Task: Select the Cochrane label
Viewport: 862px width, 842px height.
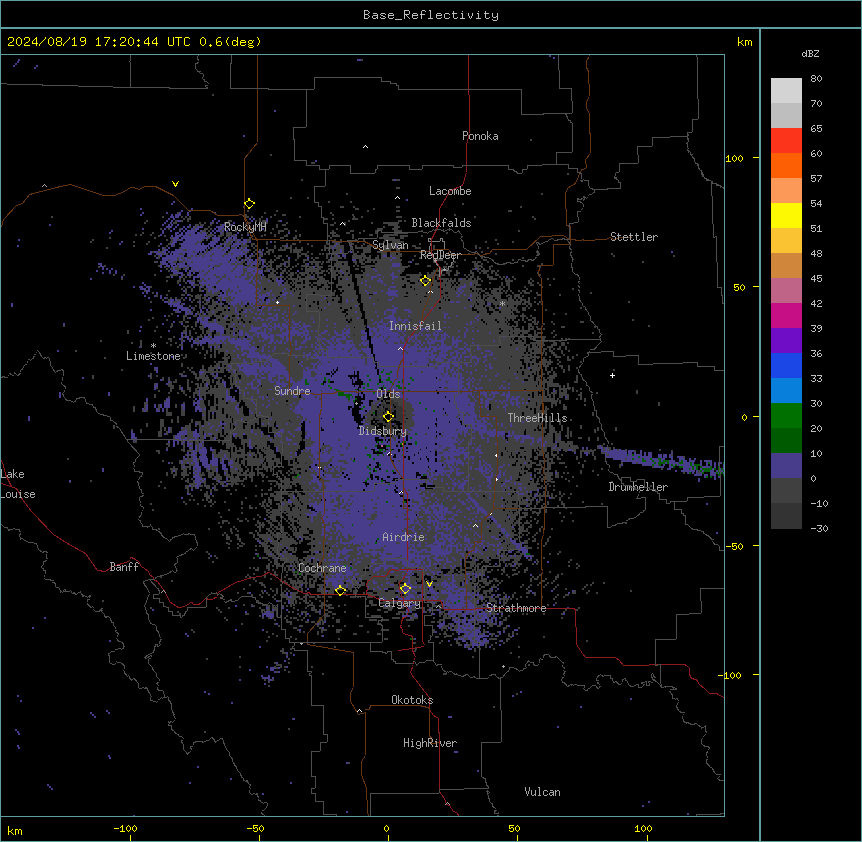Action: coord(322,568)
